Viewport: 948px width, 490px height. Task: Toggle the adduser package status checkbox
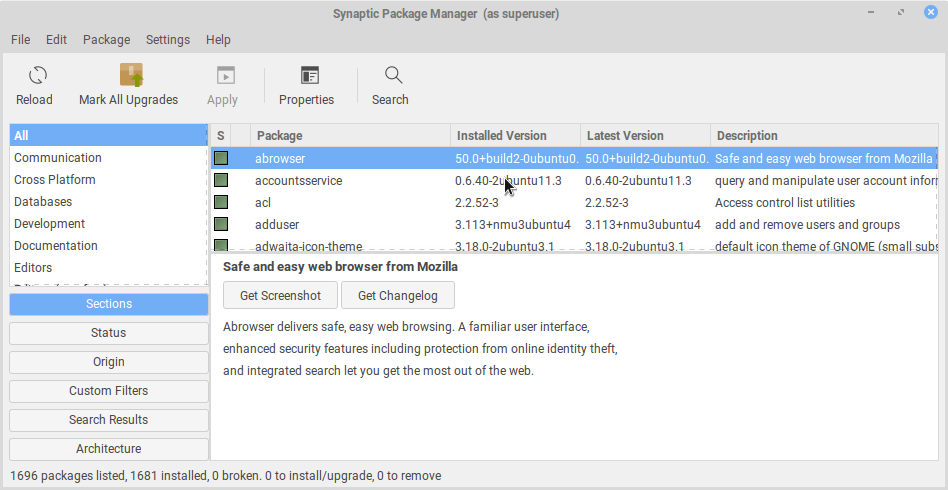click(x=221, y=224)
